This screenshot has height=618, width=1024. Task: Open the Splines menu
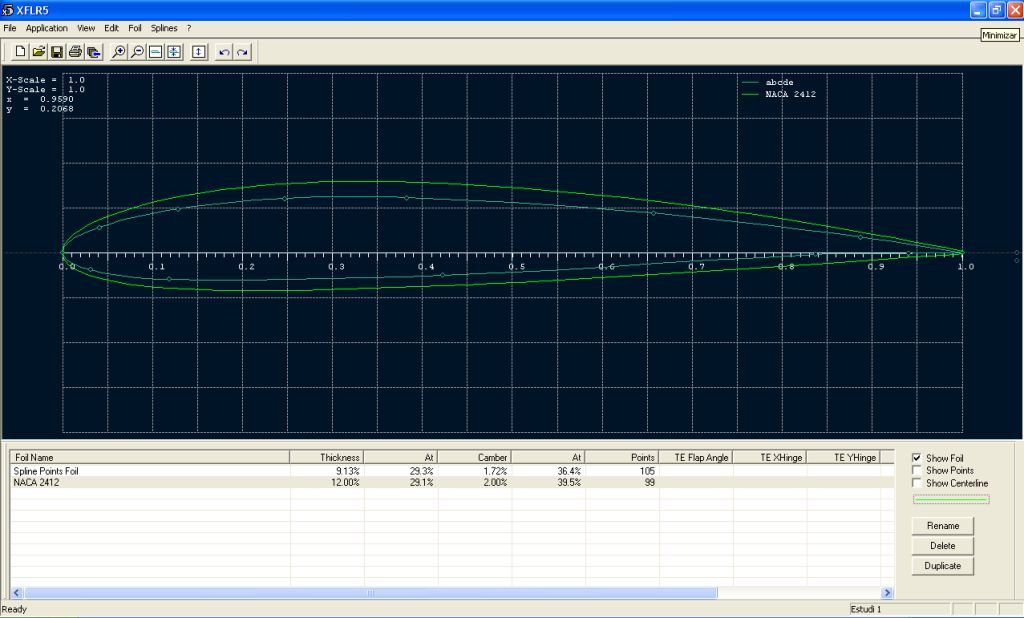point(164,28)
